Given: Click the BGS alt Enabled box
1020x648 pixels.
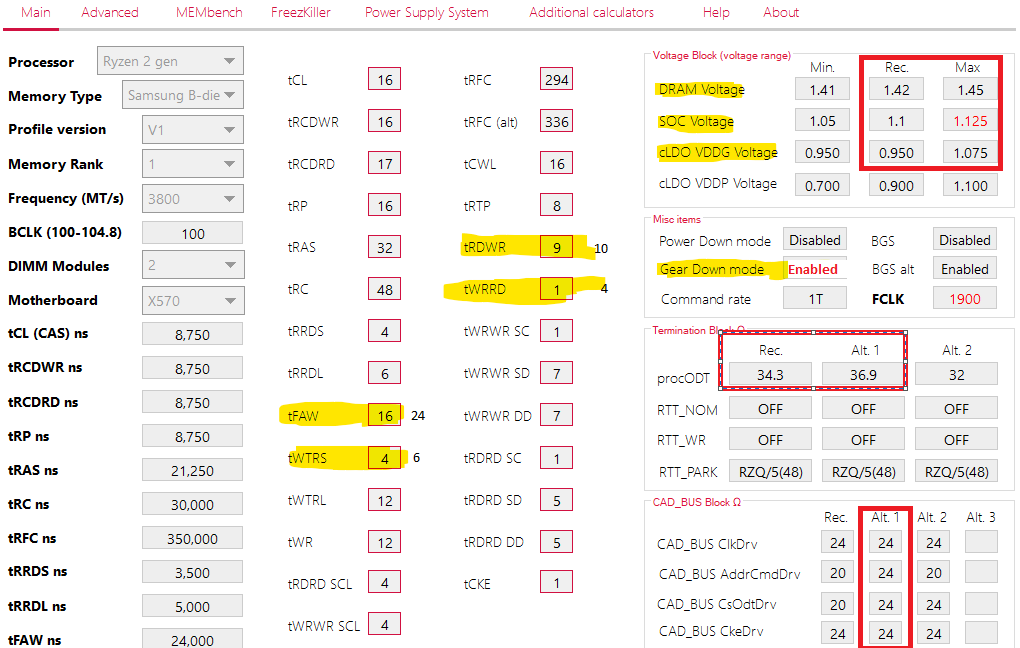Looking at the screenshot, I should 965,269.
